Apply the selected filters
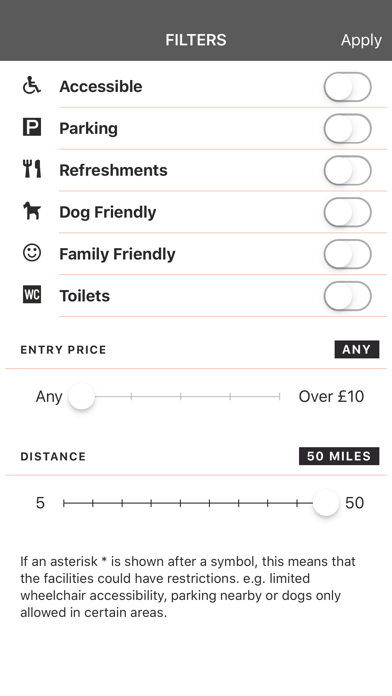 coord(361,40)
